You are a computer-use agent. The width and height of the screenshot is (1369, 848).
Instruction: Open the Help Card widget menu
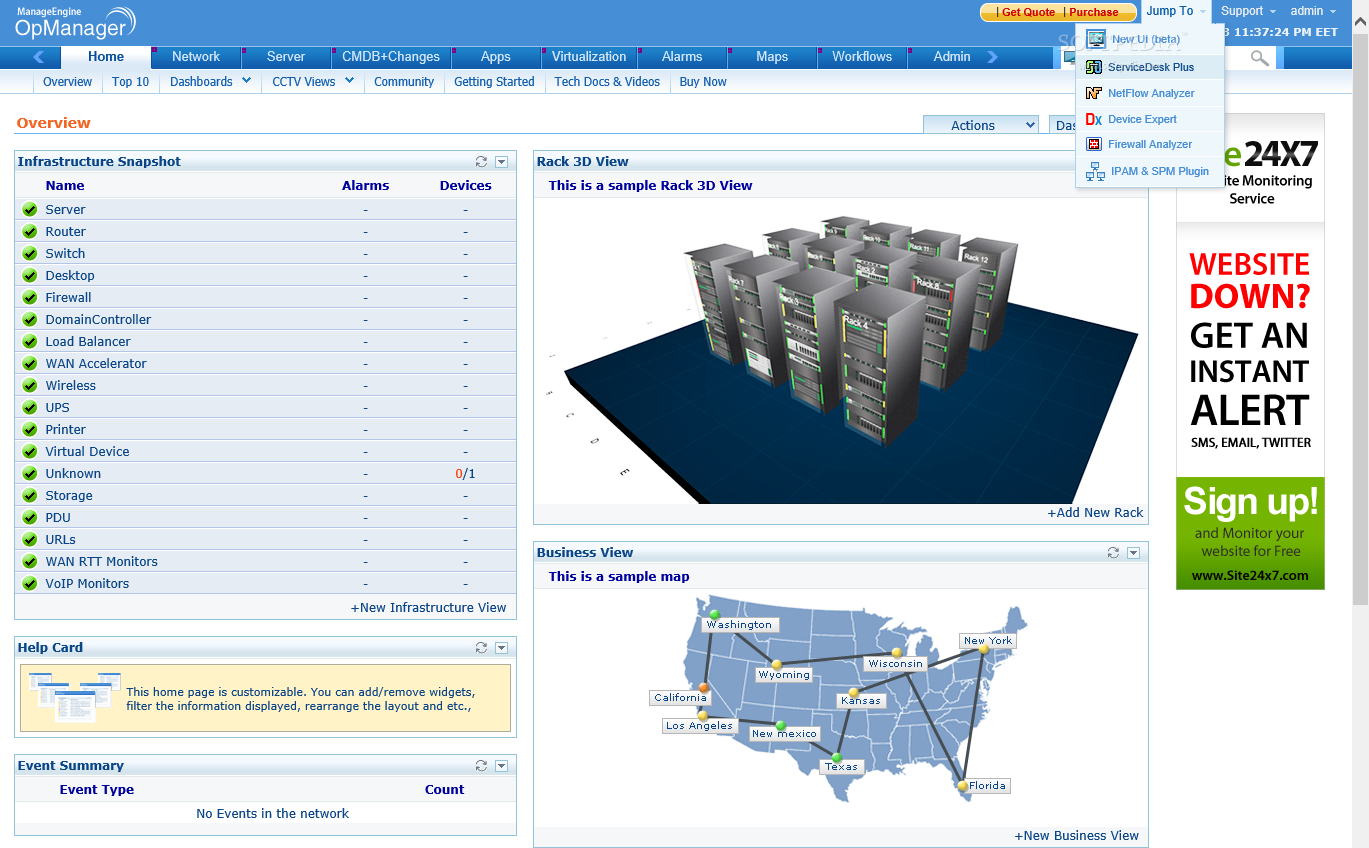502,647
